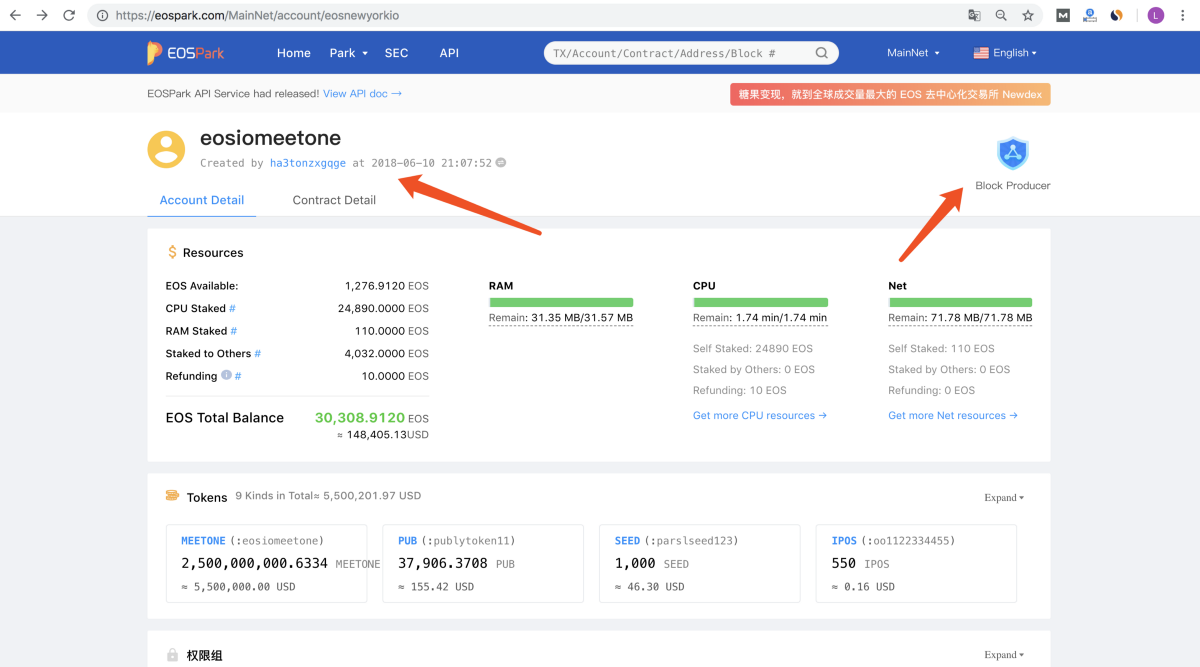Click the US flag language icon
1200x667 pixels.
click(x=981, y=53)
